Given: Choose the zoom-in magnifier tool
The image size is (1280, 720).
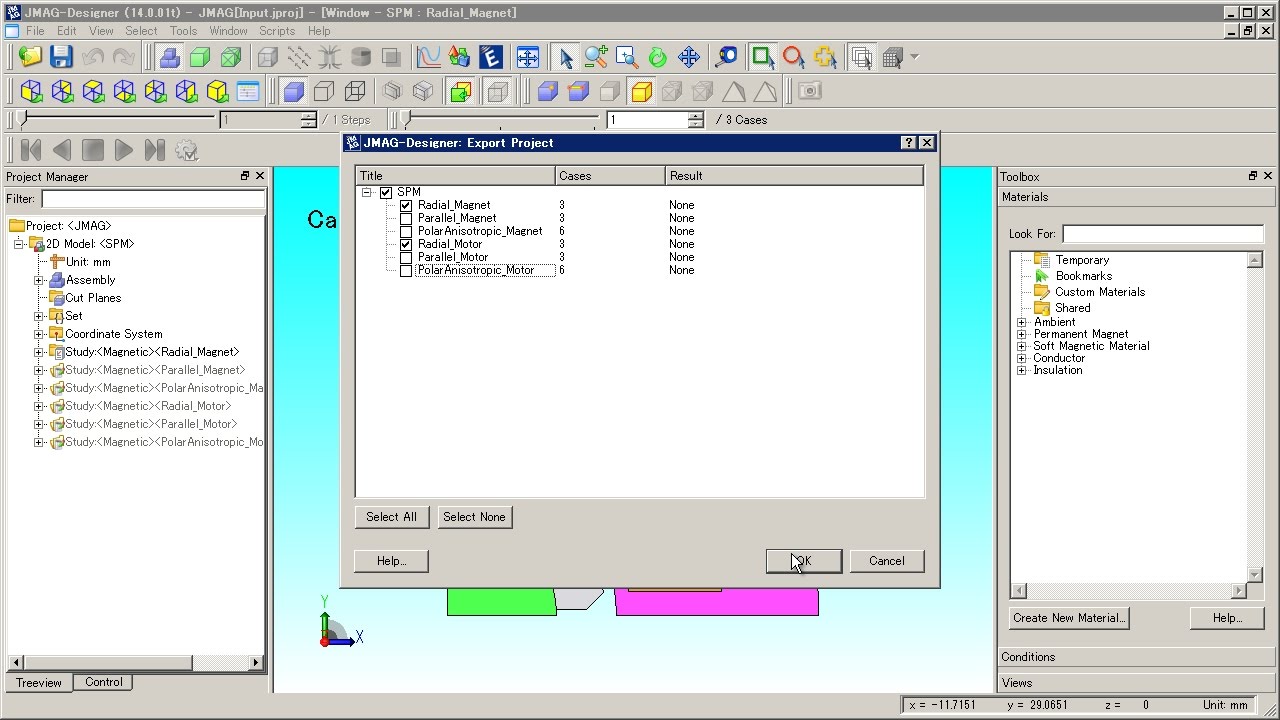Looking at the screenshot, I should click(596, 57).
